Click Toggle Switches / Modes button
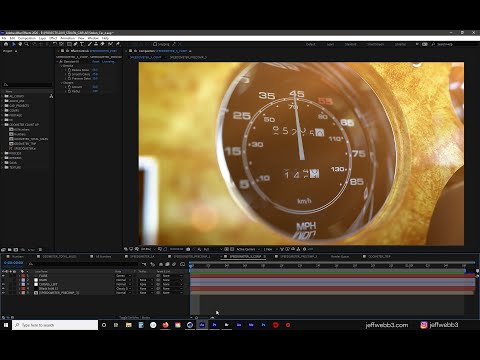This screenshot has width=480, height=360. pyautogui.click(x=135, y=318)
